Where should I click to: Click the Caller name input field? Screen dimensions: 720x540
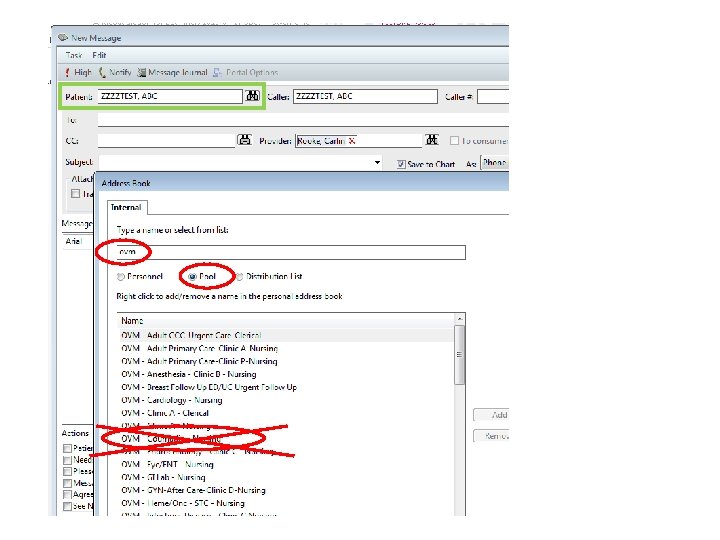(366, 96)
